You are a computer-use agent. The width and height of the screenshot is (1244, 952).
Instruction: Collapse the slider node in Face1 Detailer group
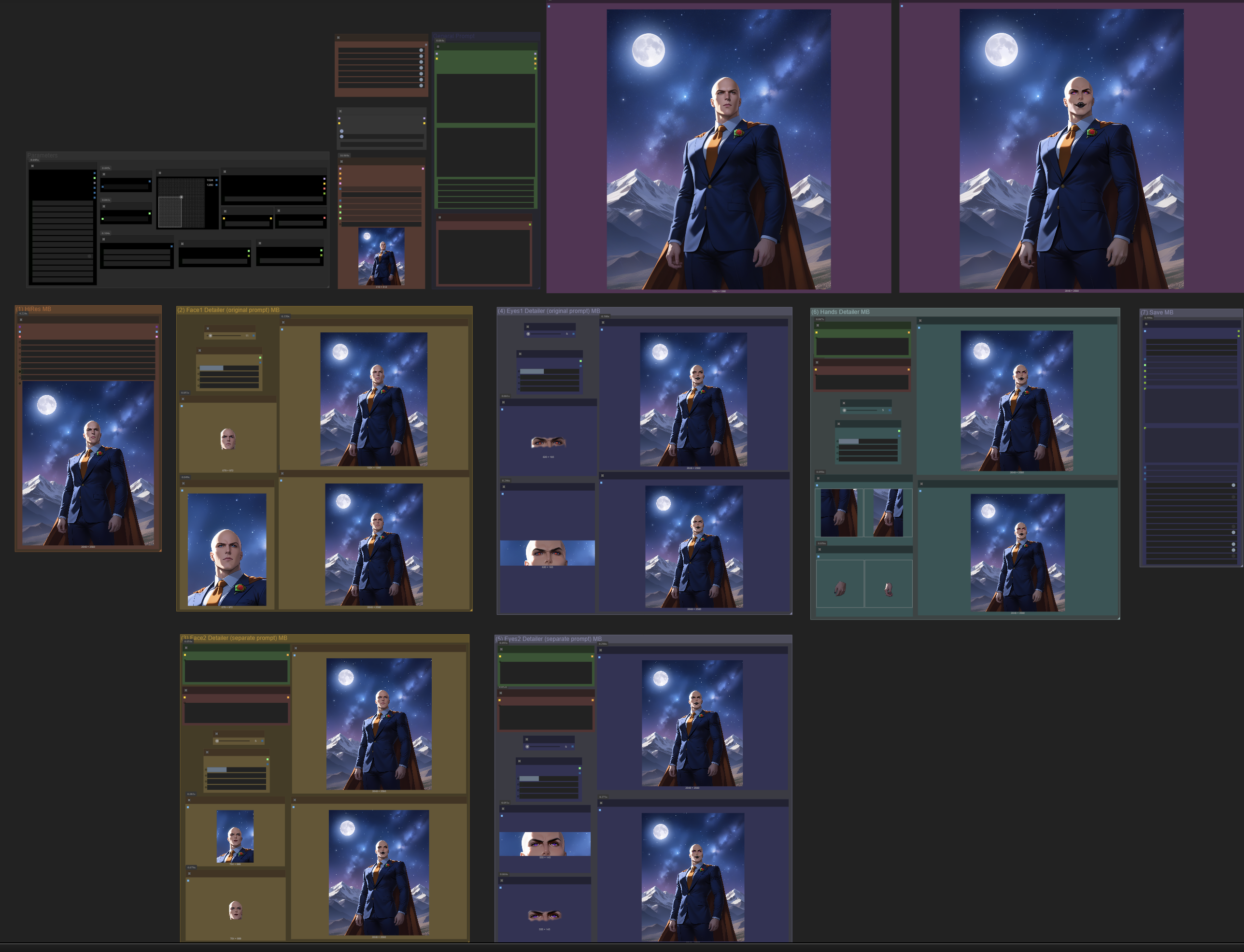click(x=208, y=328)
